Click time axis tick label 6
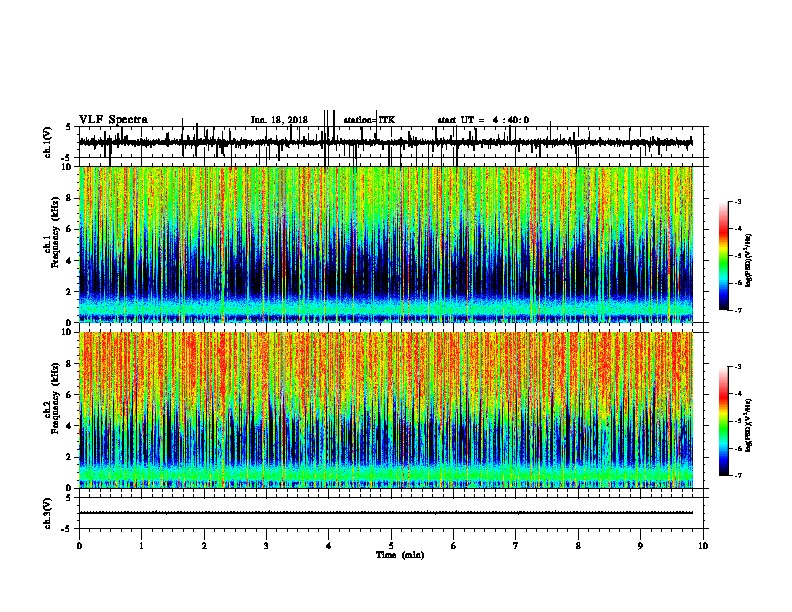 [454, 546]
